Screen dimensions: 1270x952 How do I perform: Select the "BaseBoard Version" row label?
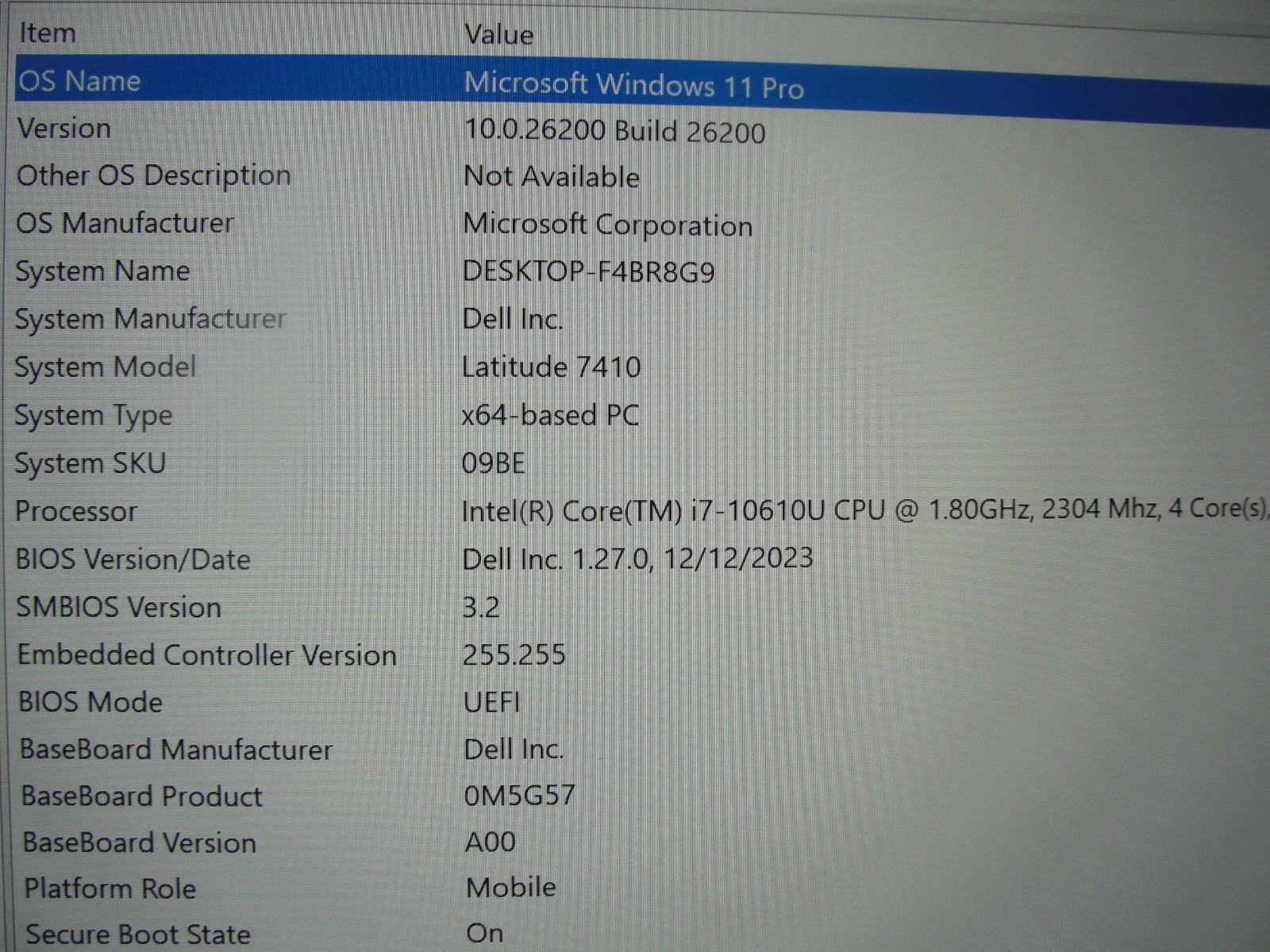tap(139, 843)
